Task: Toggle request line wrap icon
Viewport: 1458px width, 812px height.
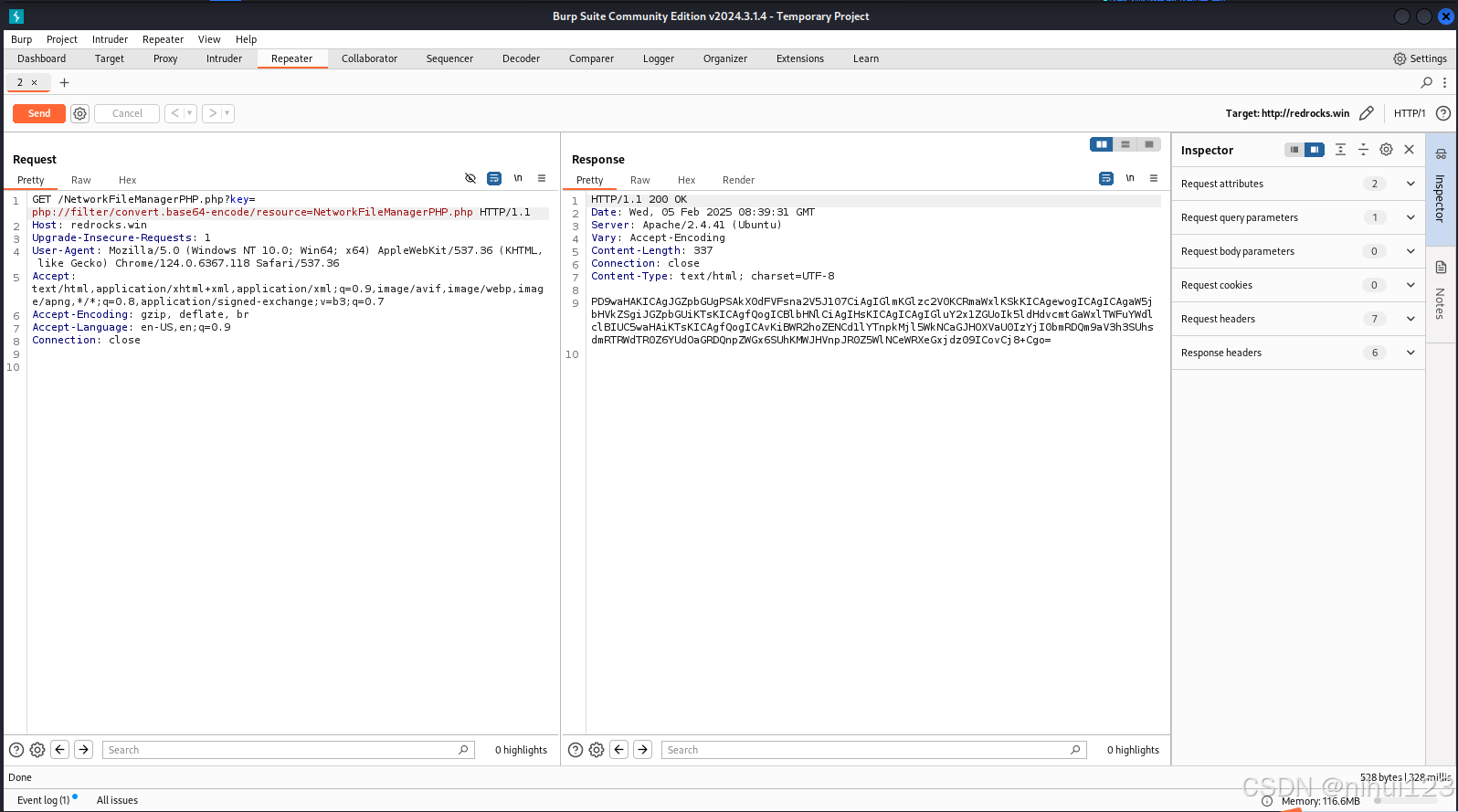Action: point(494,178)
